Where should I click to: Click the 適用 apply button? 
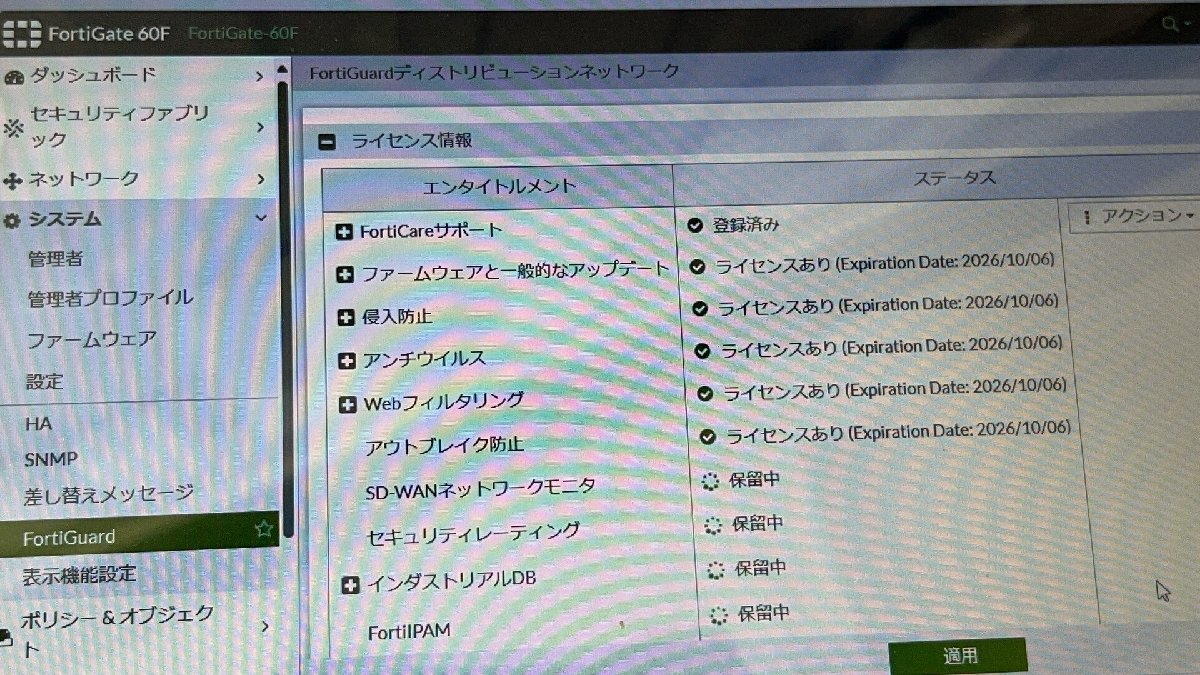958,656
